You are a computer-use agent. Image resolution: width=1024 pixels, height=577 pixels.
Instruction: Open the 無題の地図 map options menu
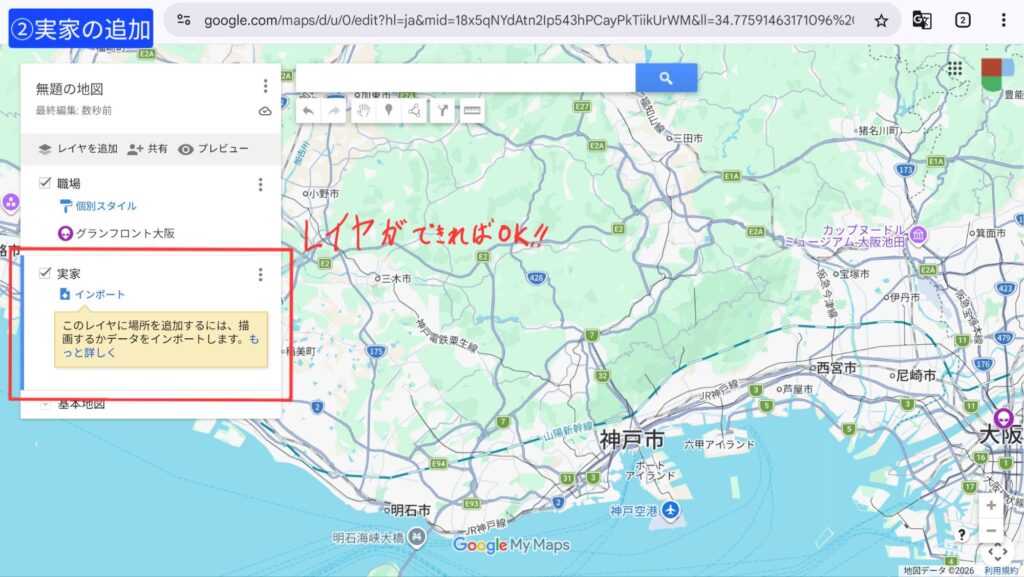pyautogui.click(x=265, y=87)
